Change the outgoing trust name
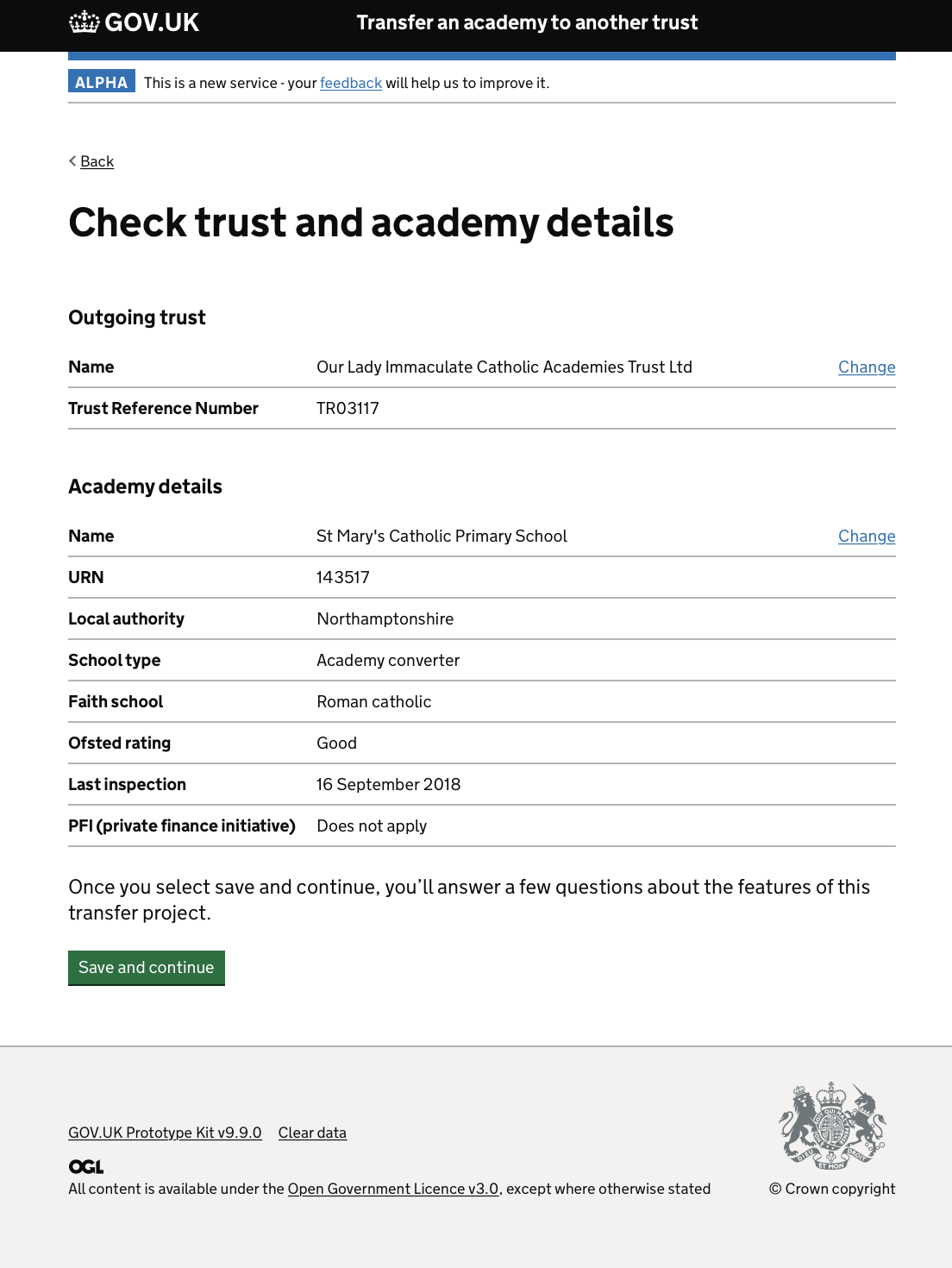This screenshot has width=952, height=1268. pos(866,367)
